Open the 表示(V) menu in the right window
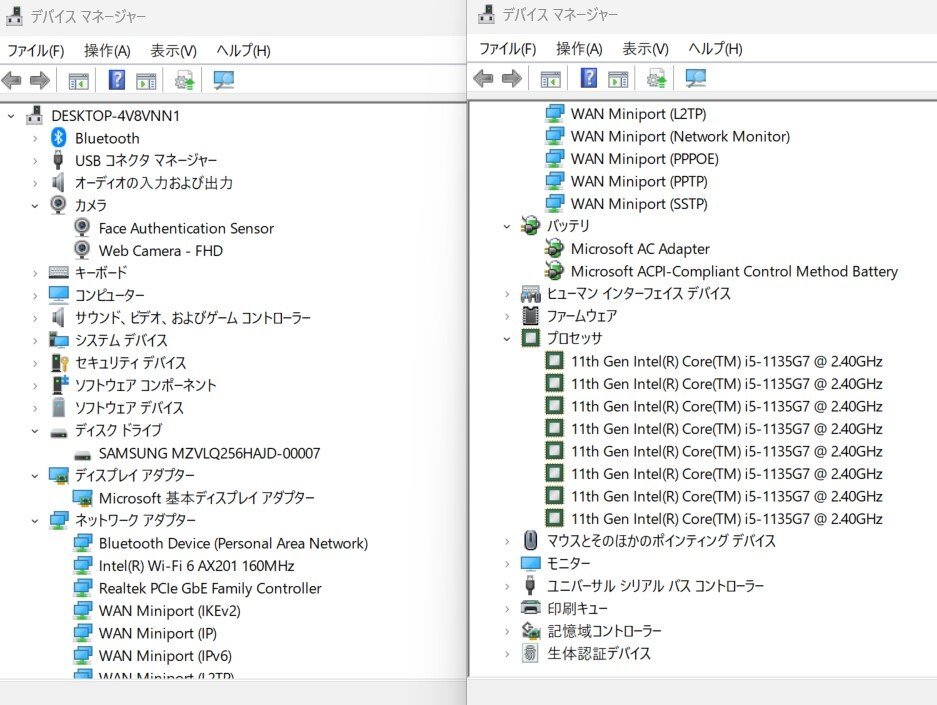 pyautogui.click(x=645, y=48)
